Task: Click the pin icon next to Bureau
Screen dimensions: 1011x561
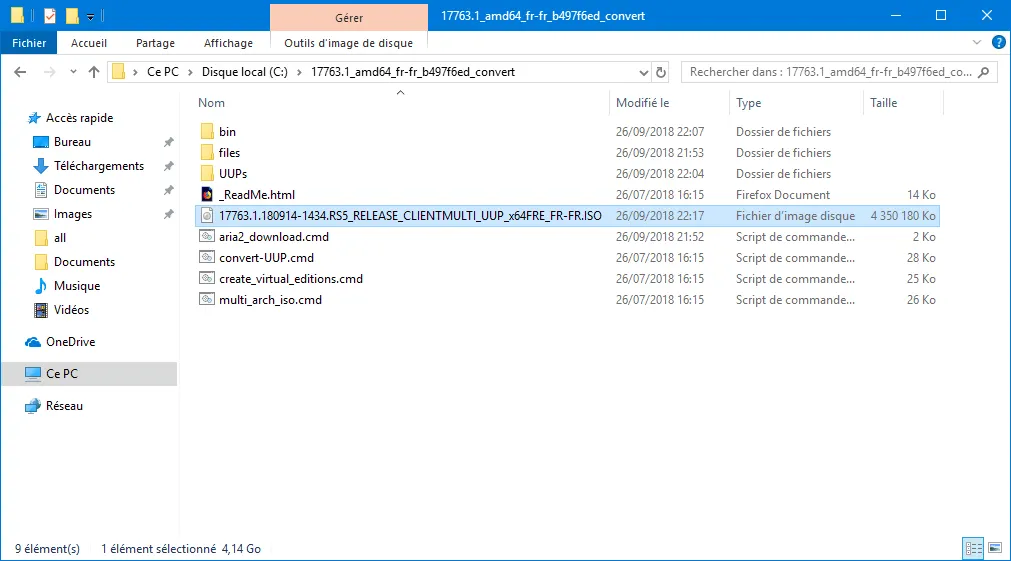Action: pos(168,142)
